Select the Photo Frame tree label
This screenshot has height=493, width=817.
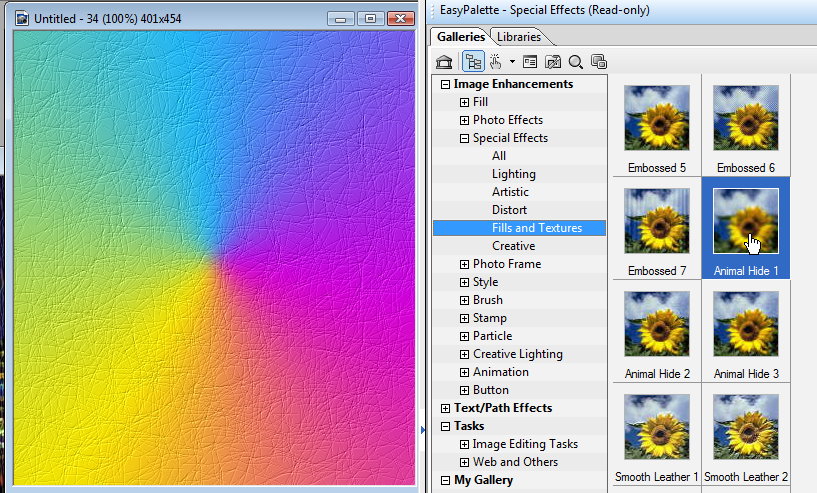click(506, 264)
